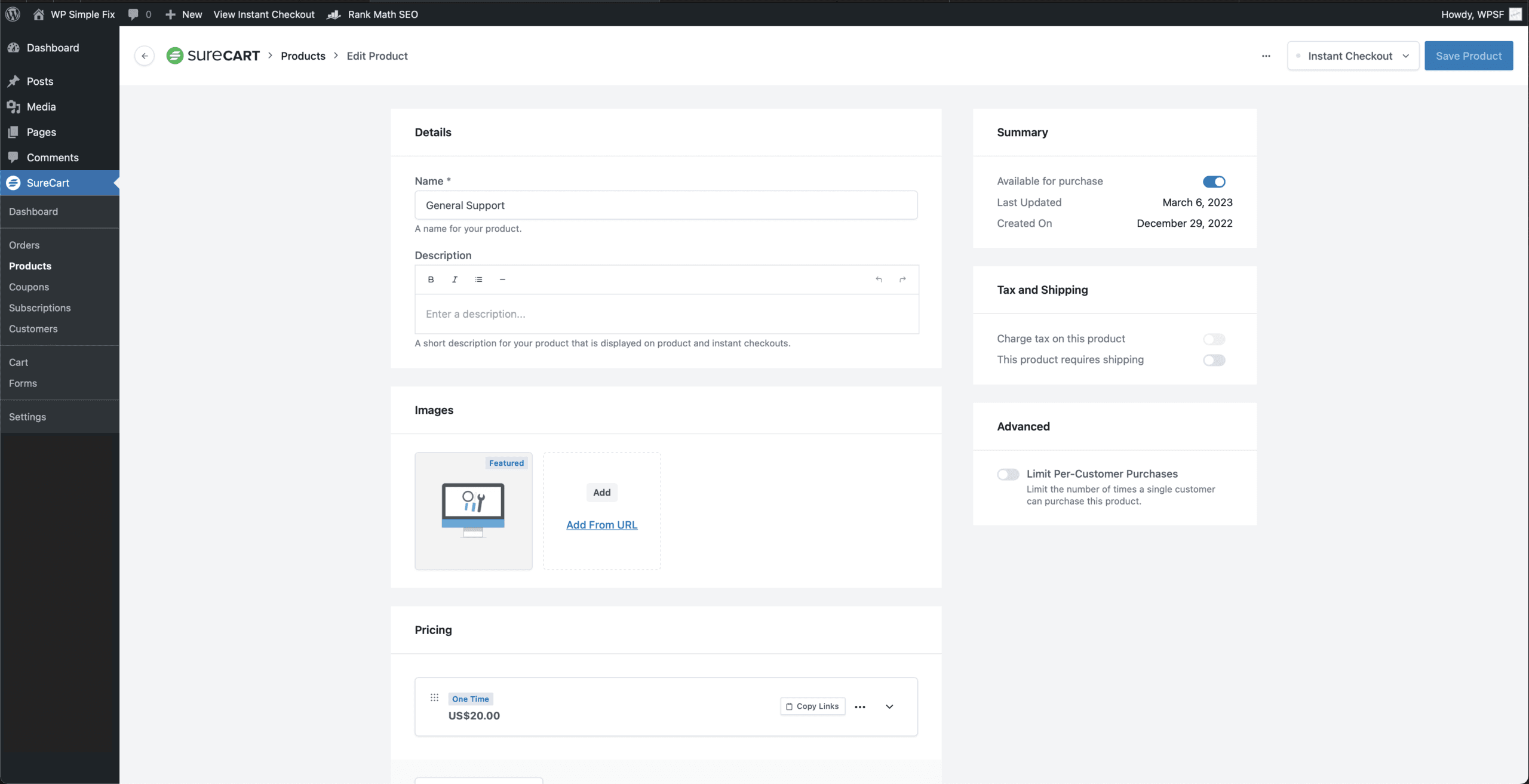
Task: Click the WordPress logo in admin bar
Action: [x=13, y=14]
